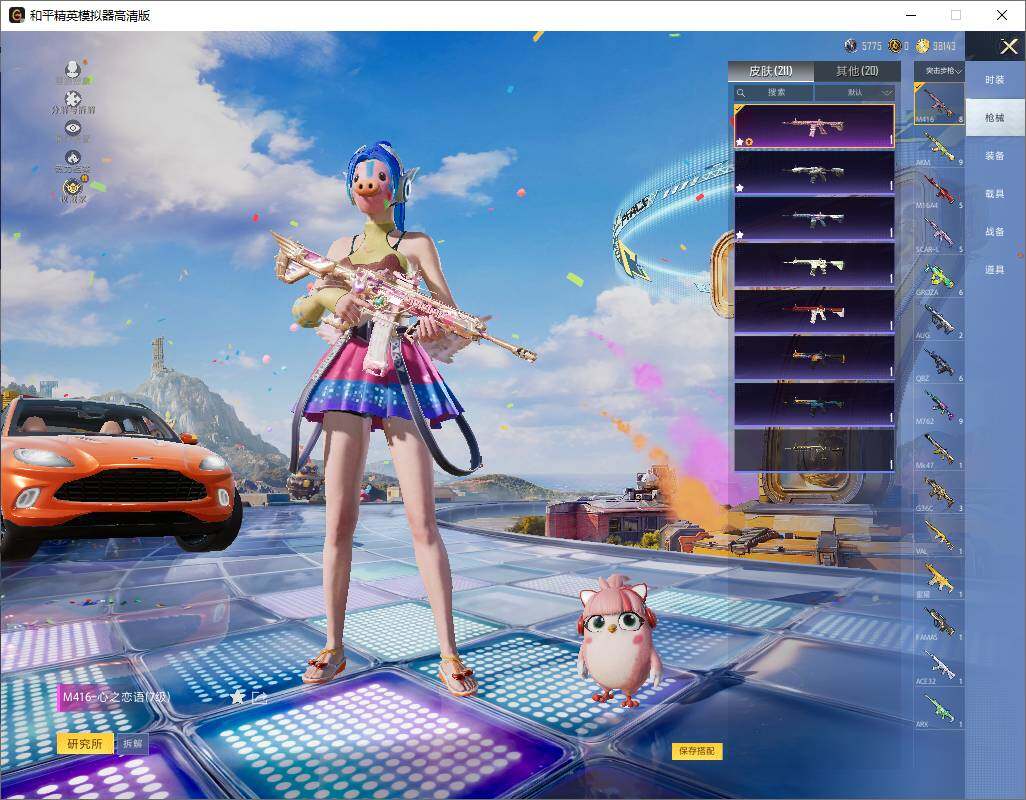Switch to the 皮肤(211) tab
Screen dimensions: 1026x800
(771, 71)
